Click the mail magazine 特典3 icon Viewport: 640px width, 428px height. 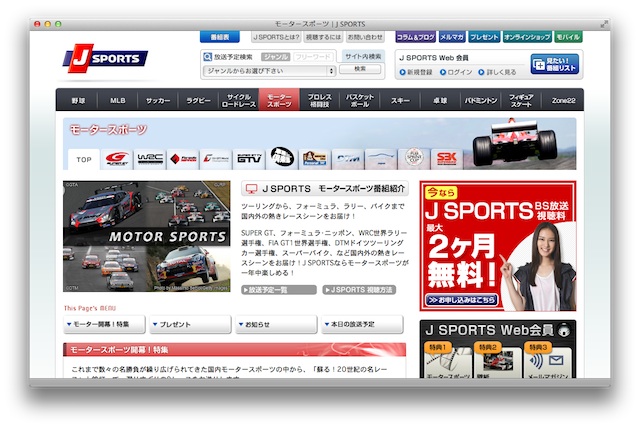click(548, 361)
